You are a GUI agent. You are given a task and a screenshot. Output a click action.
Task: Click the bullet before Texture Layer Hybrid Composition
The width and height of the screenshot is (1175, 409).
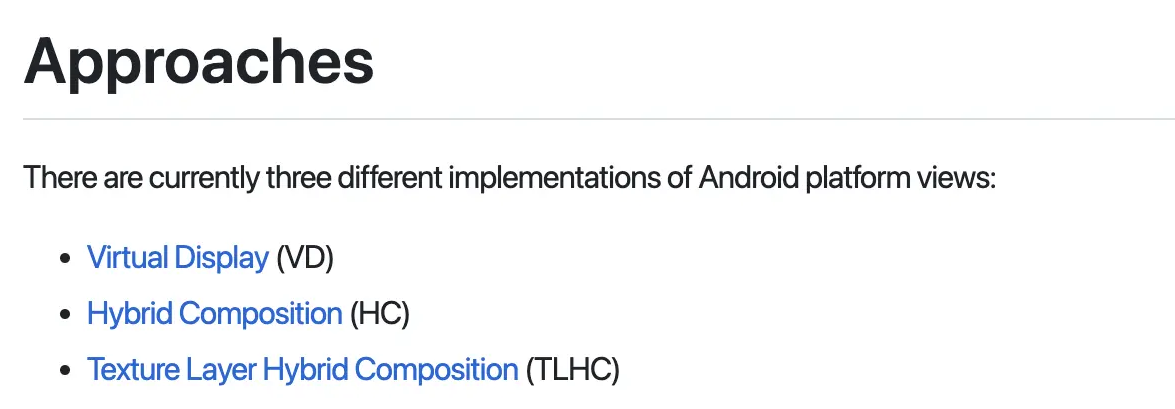[x=65, y=371]
